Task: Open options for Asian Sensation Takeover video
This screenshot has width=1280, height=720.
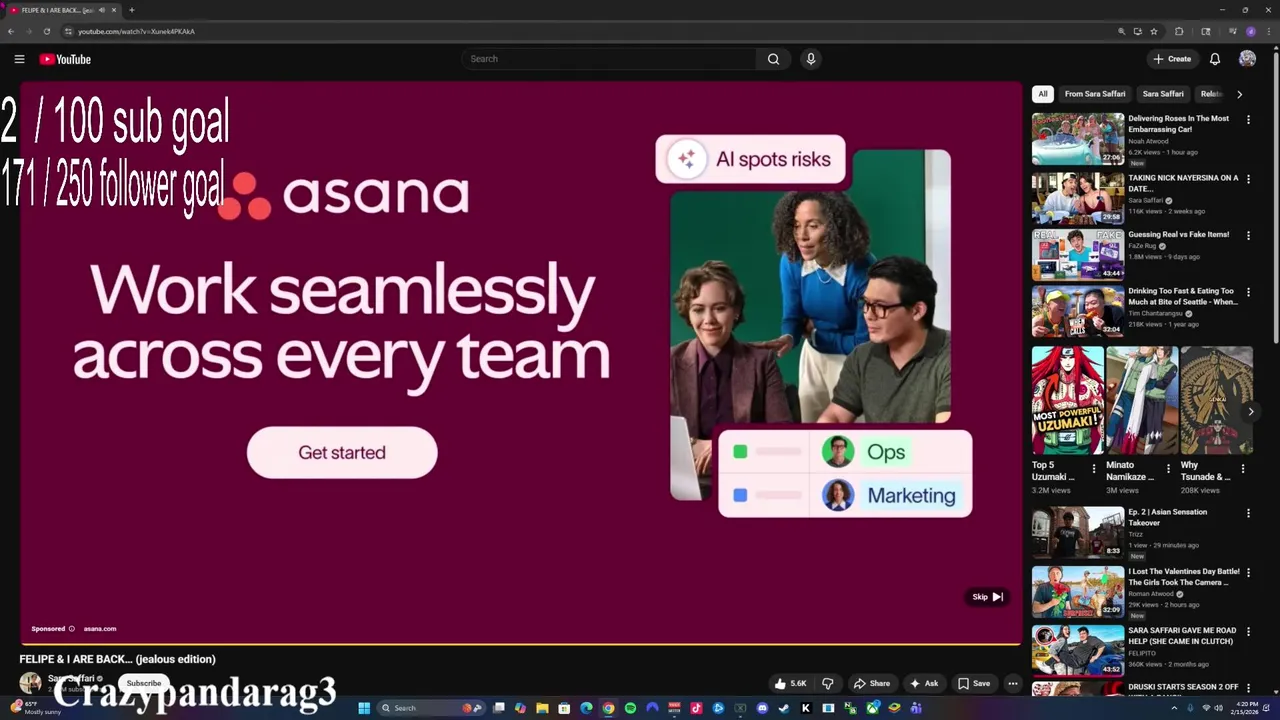Action: point(1248,514)
